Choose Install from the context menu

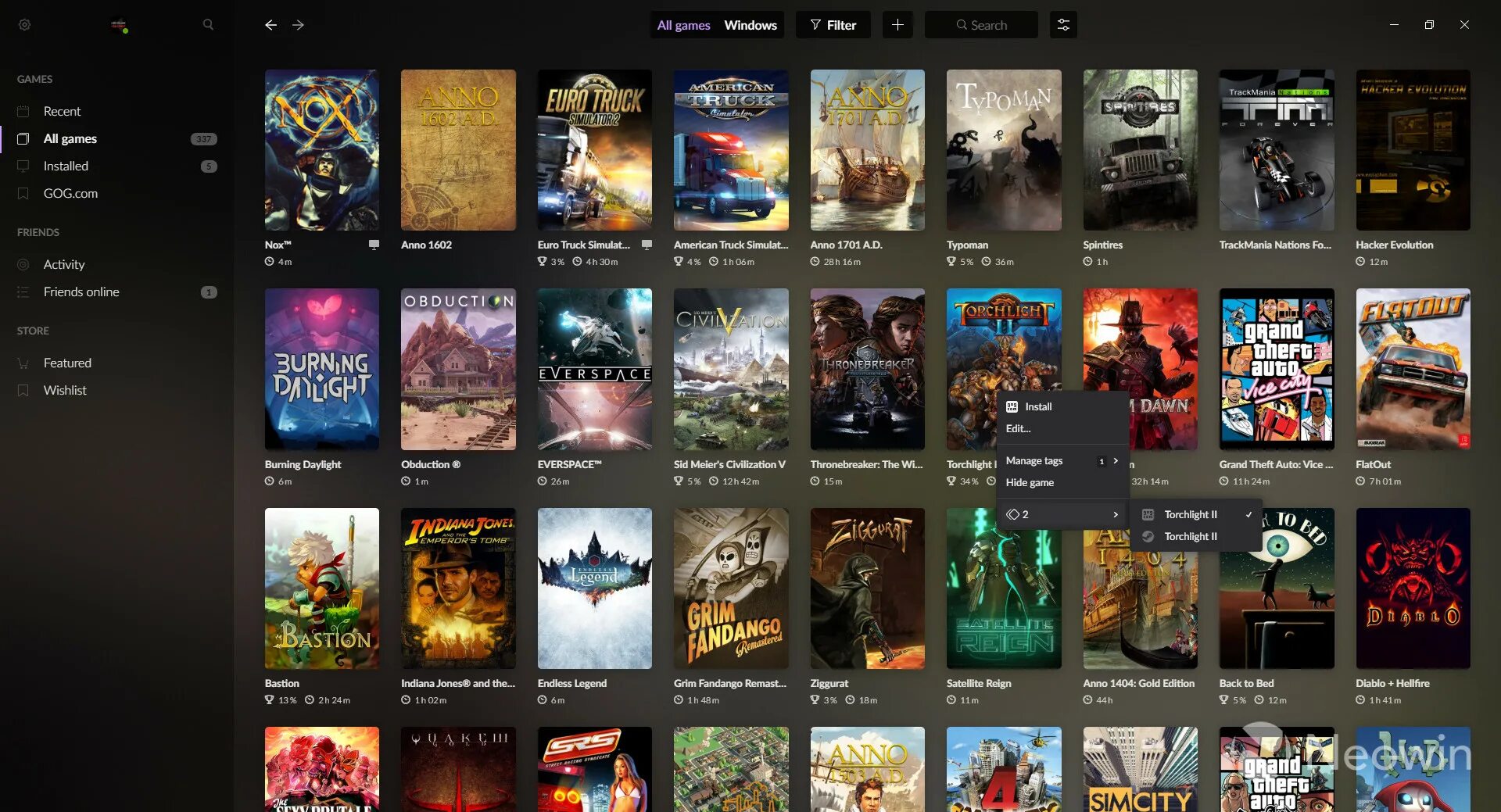coord(1063,406)
